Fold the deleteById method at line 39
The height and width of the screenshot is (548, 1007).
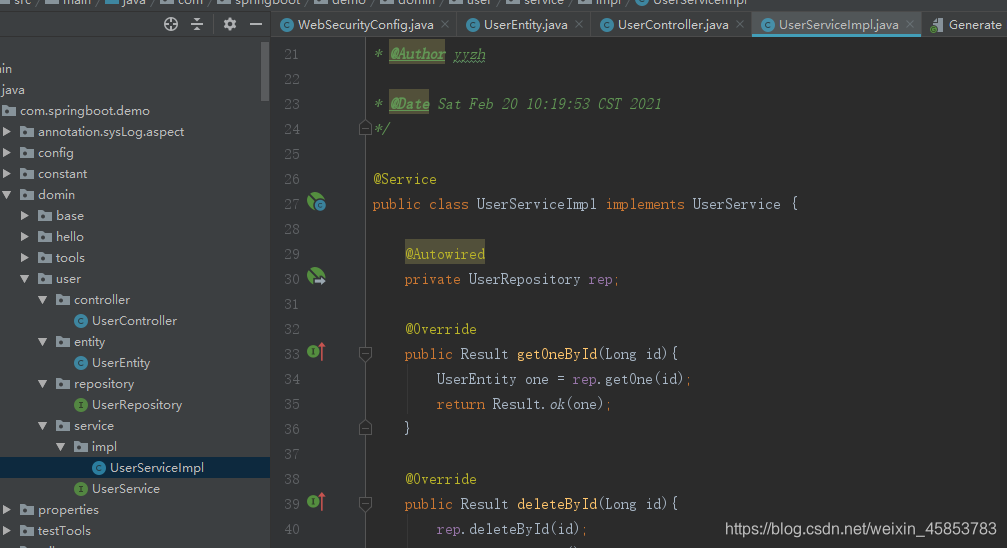pos(365,504)
